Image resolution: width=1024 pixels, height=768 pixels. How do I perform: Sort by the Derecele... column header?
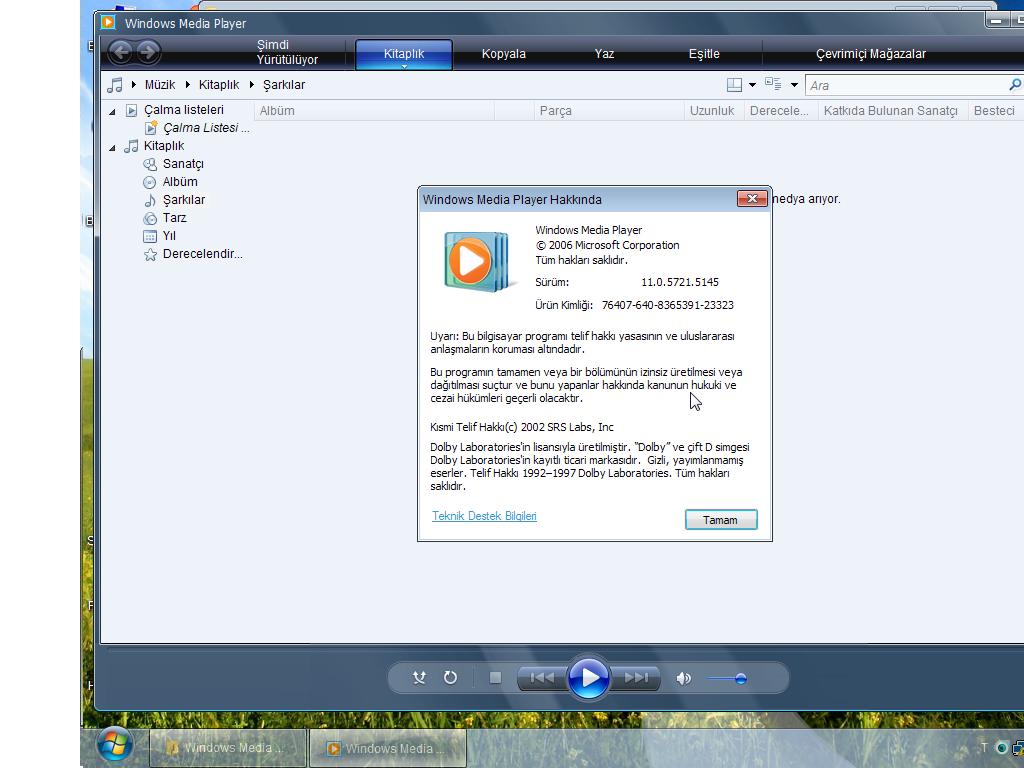pos(781,111)
